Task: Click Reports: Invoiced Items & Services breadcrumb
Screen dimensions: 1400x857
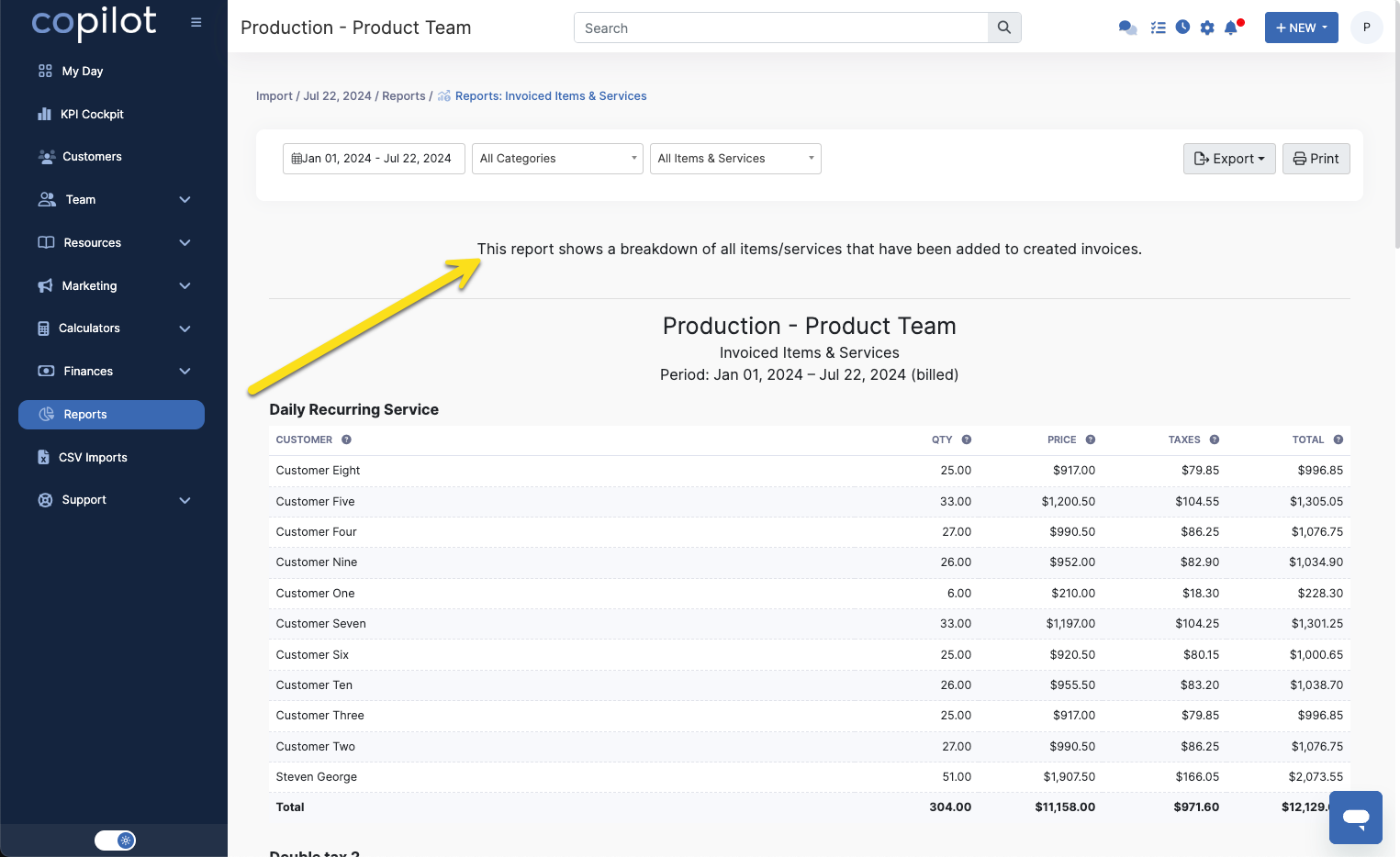Action: point(551,96)
